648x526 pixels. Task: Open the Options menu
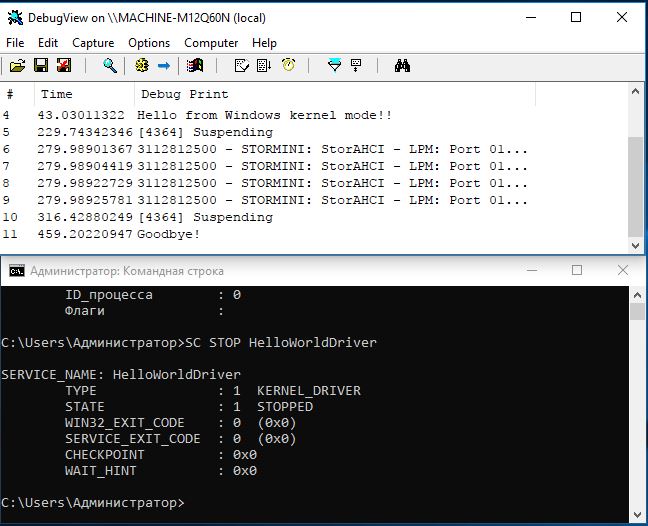(149, 43)
